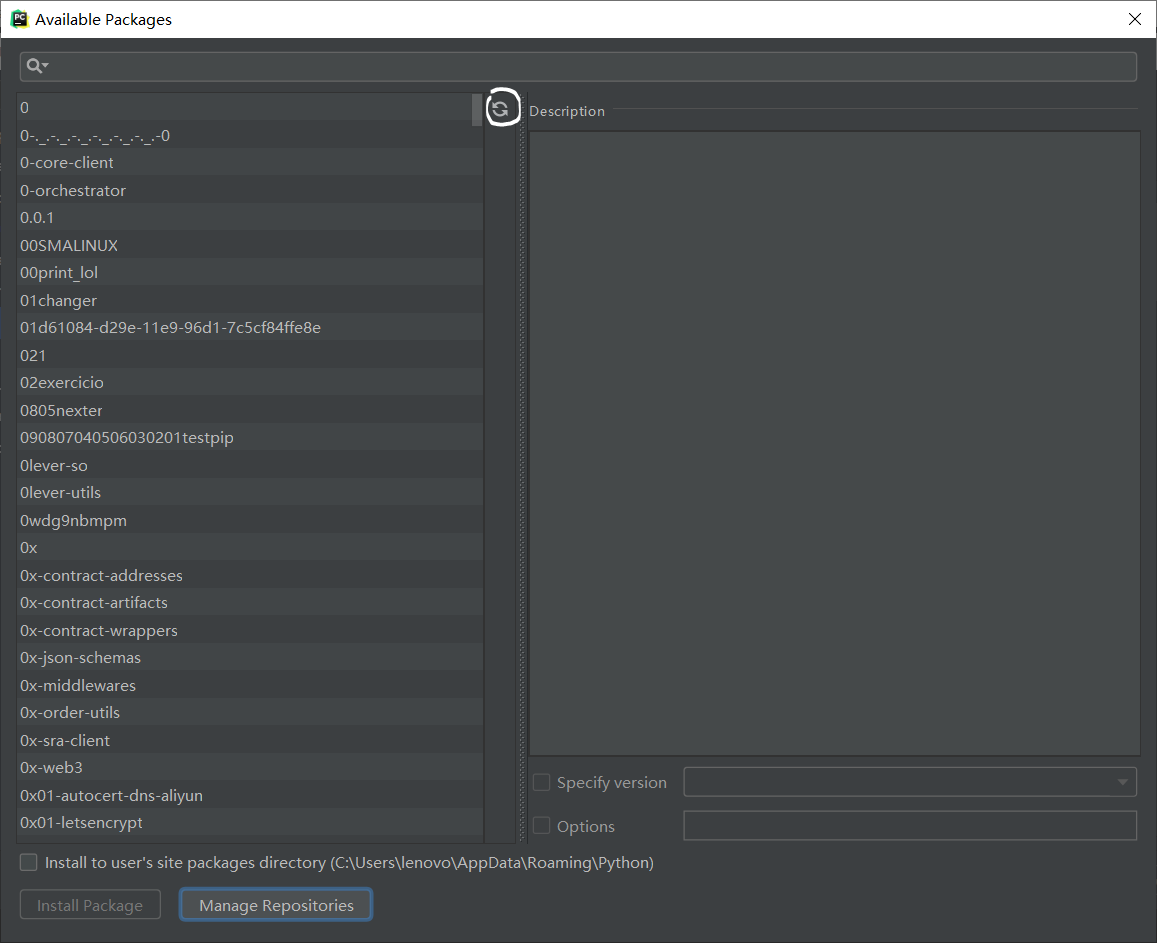Click the PyCharm icon in title bar
This screenshot has height=943, width=1157.
coord(19,19)
